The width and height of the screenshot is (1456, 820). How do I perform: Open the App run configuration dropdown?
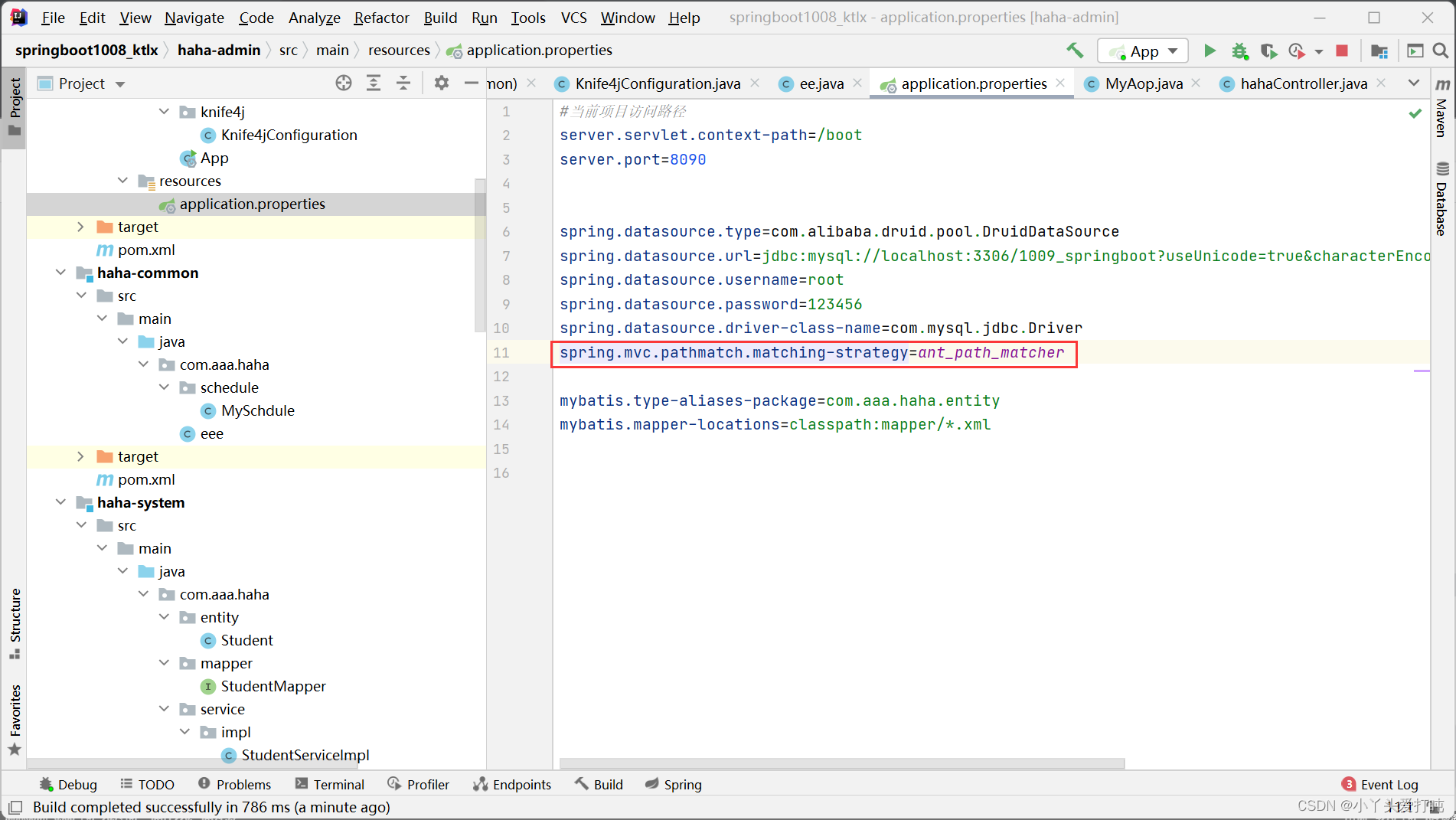(1143, 51)
